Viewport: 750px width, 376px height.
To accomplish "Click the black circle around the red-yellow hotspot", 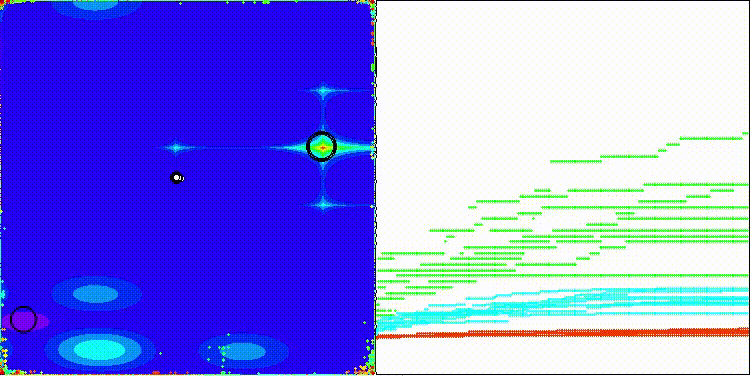I will coord(321,146).
